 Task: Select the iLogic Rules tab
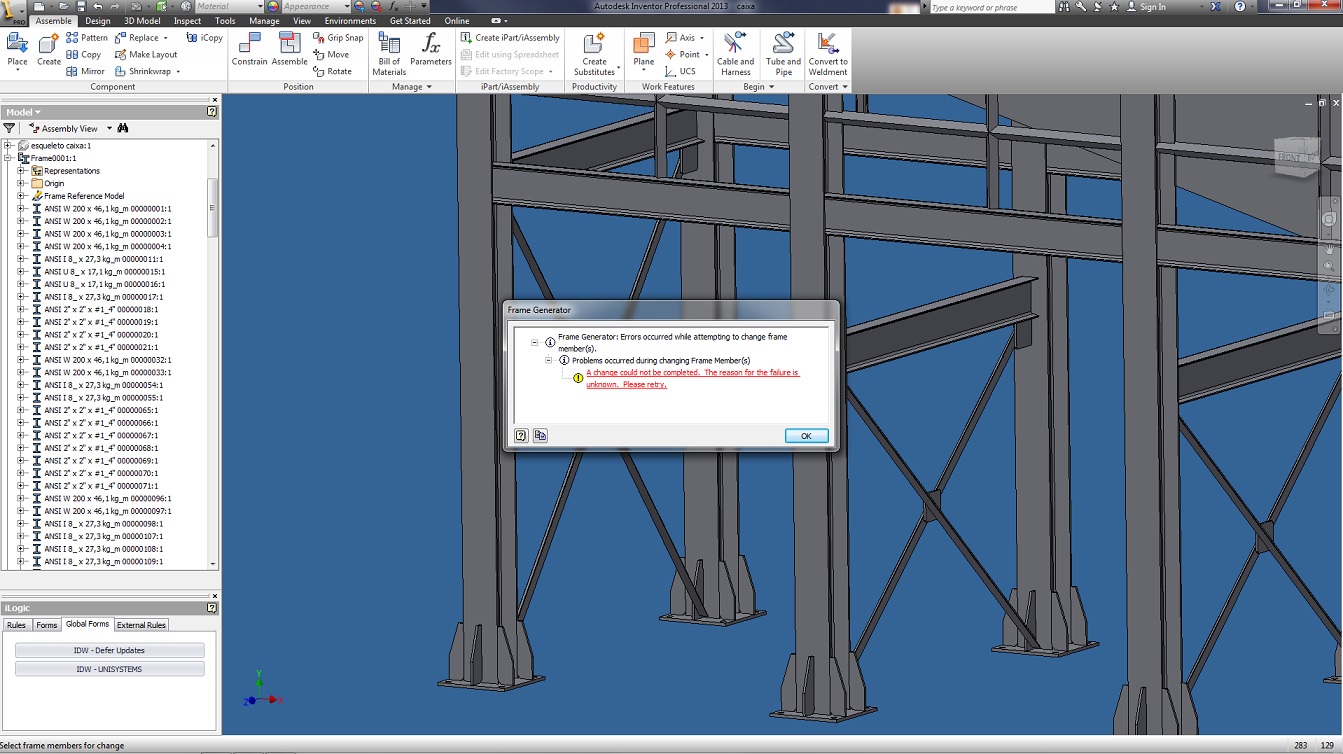coord(17,625)
